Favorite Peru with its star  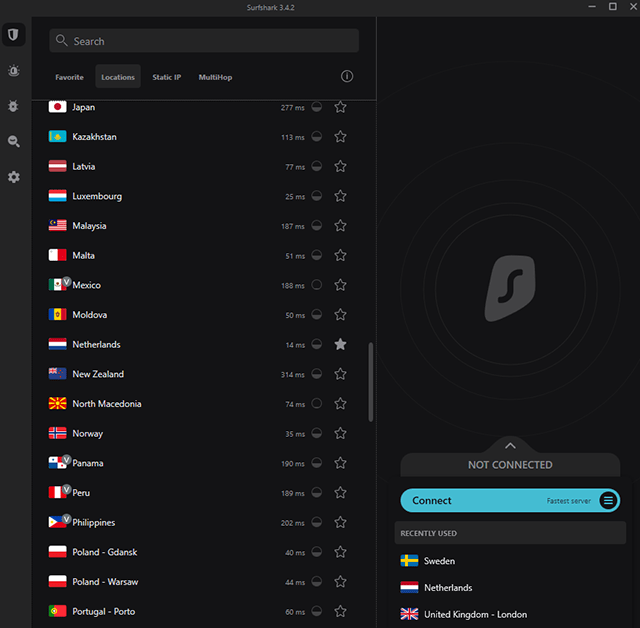(340, 493)
